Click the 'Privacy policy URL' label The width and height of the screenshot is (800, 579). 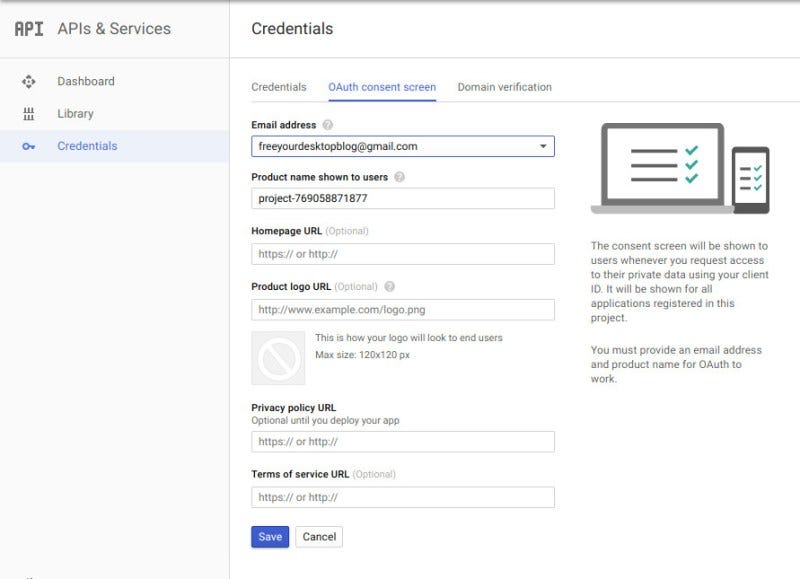[x=293, y=408]
